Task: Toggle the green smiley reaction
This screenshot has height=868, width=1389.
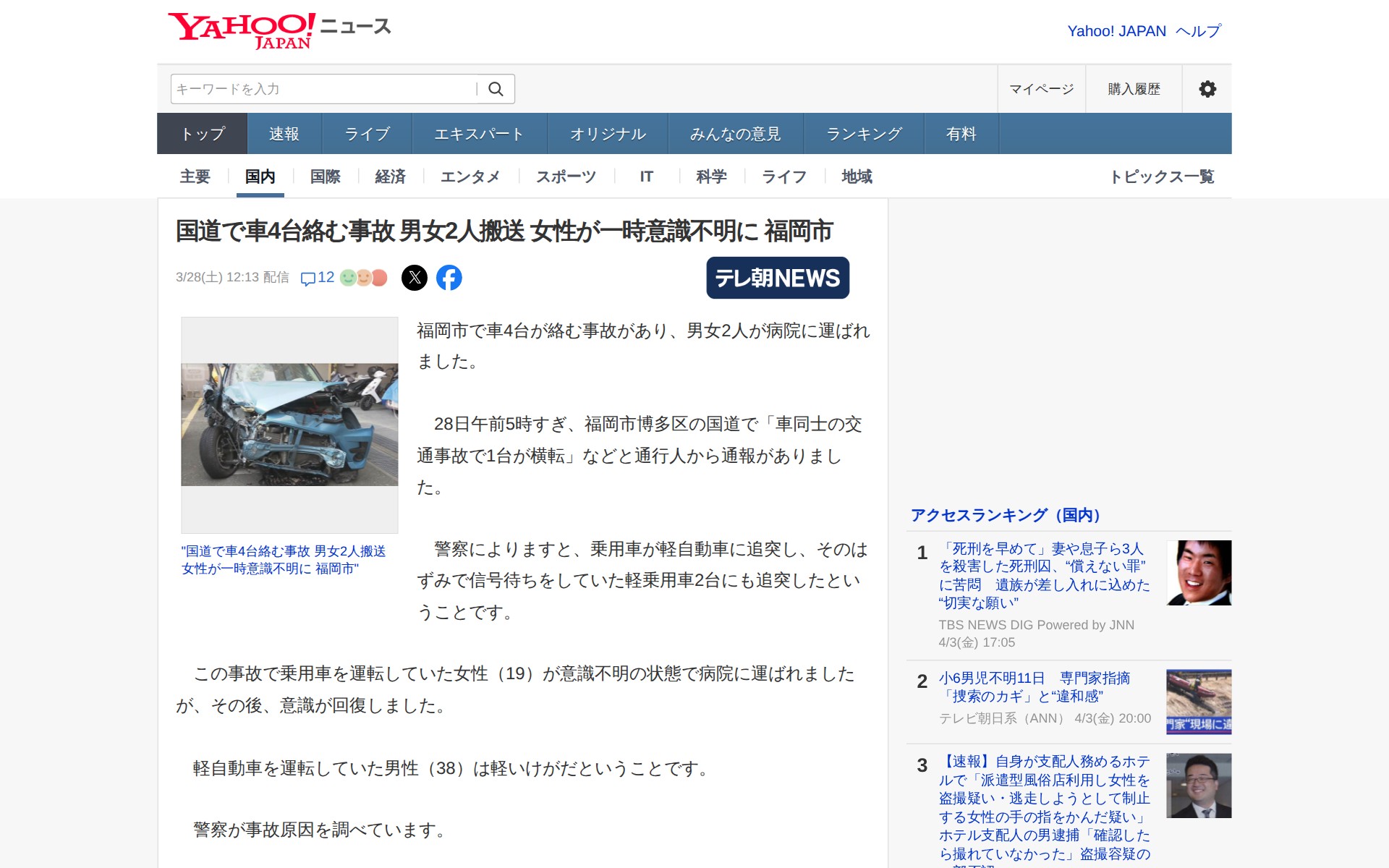Action: [x=348, y=277]
